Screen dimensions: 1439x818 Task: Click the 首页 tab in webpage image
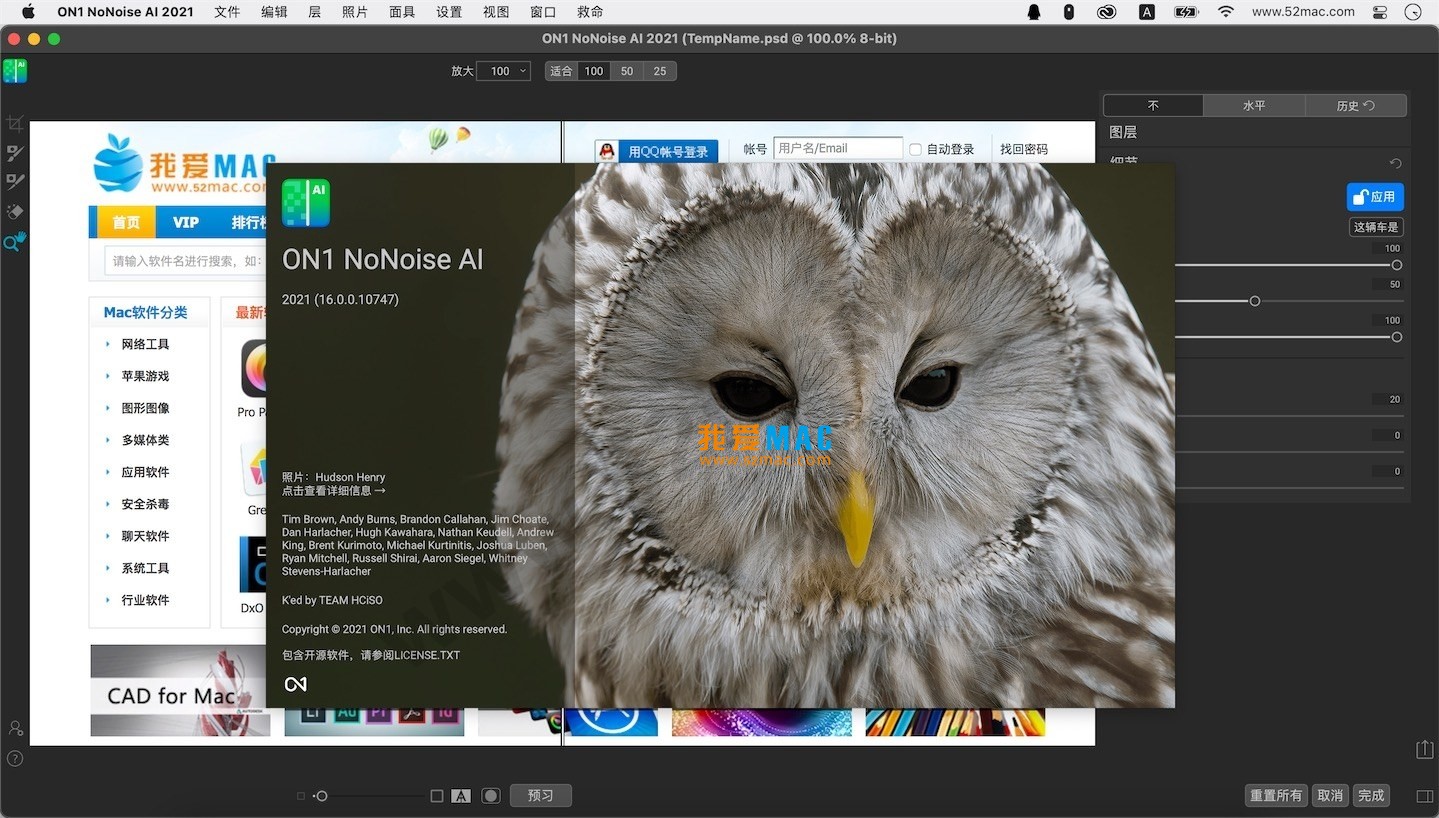pos(126,222)
